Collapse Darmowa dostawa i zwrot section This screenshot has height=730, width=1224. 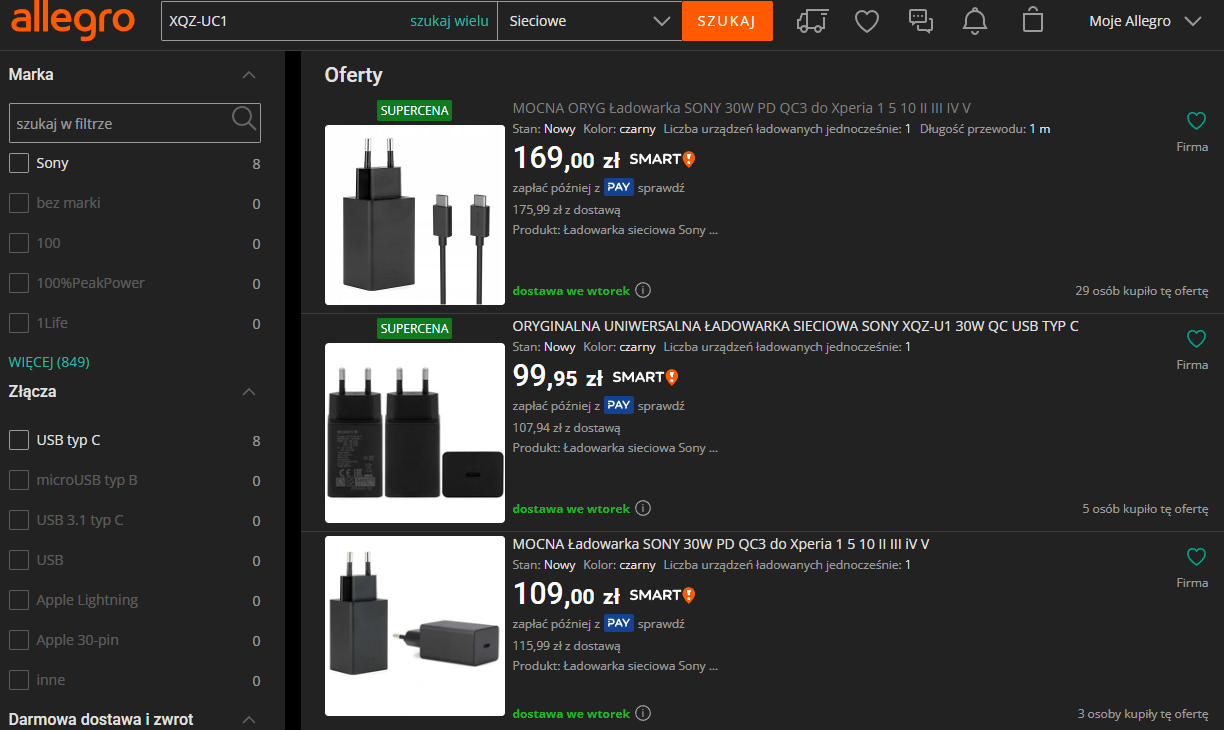click(x=249, y=720)
